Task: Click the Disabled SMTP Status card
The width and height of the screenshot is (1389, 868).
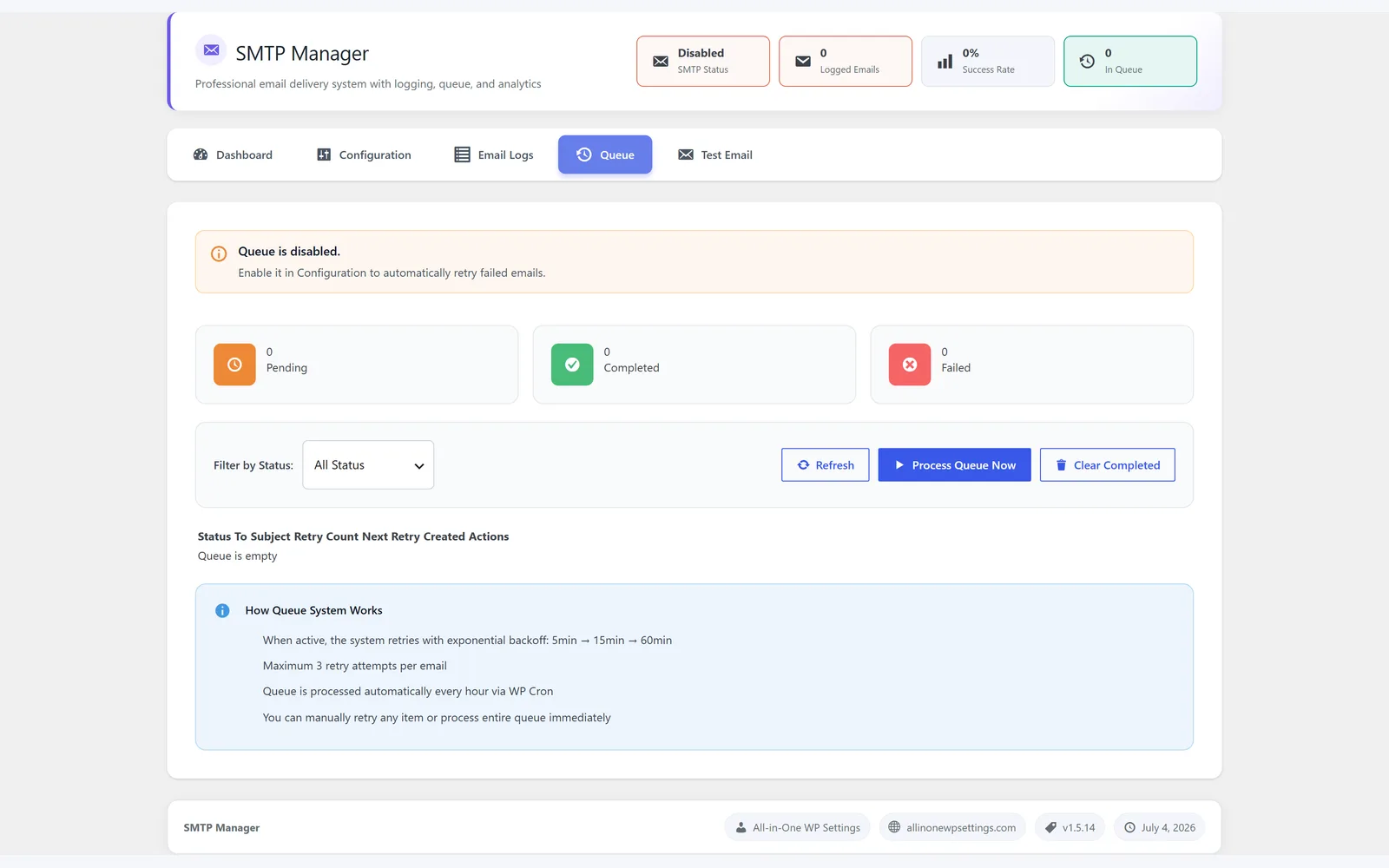Action: 703,62
